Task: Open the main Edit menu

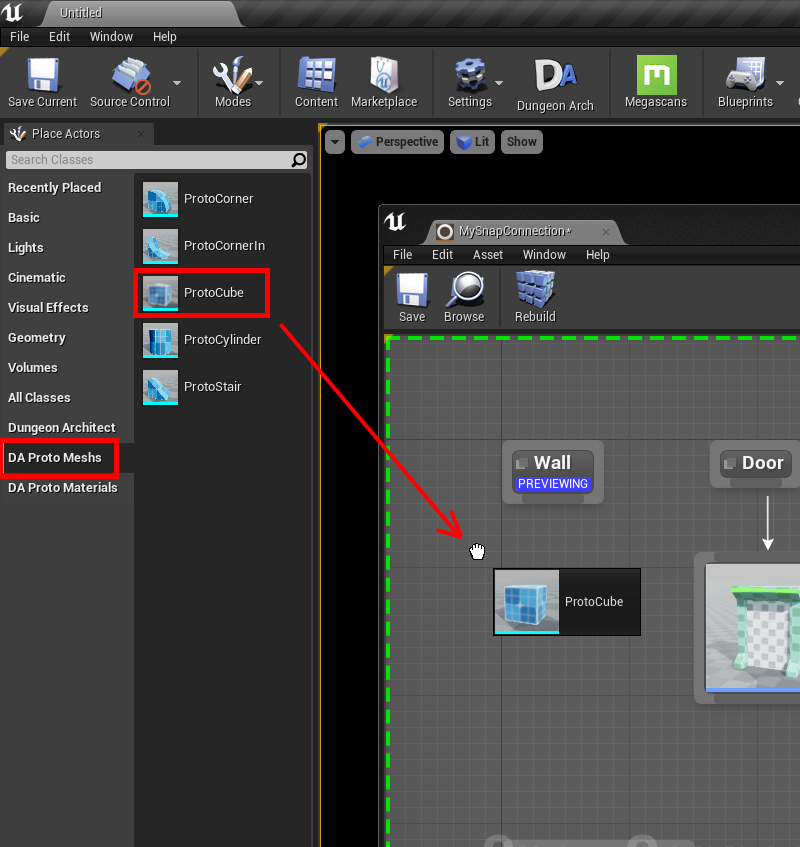Action: (59, 37)
